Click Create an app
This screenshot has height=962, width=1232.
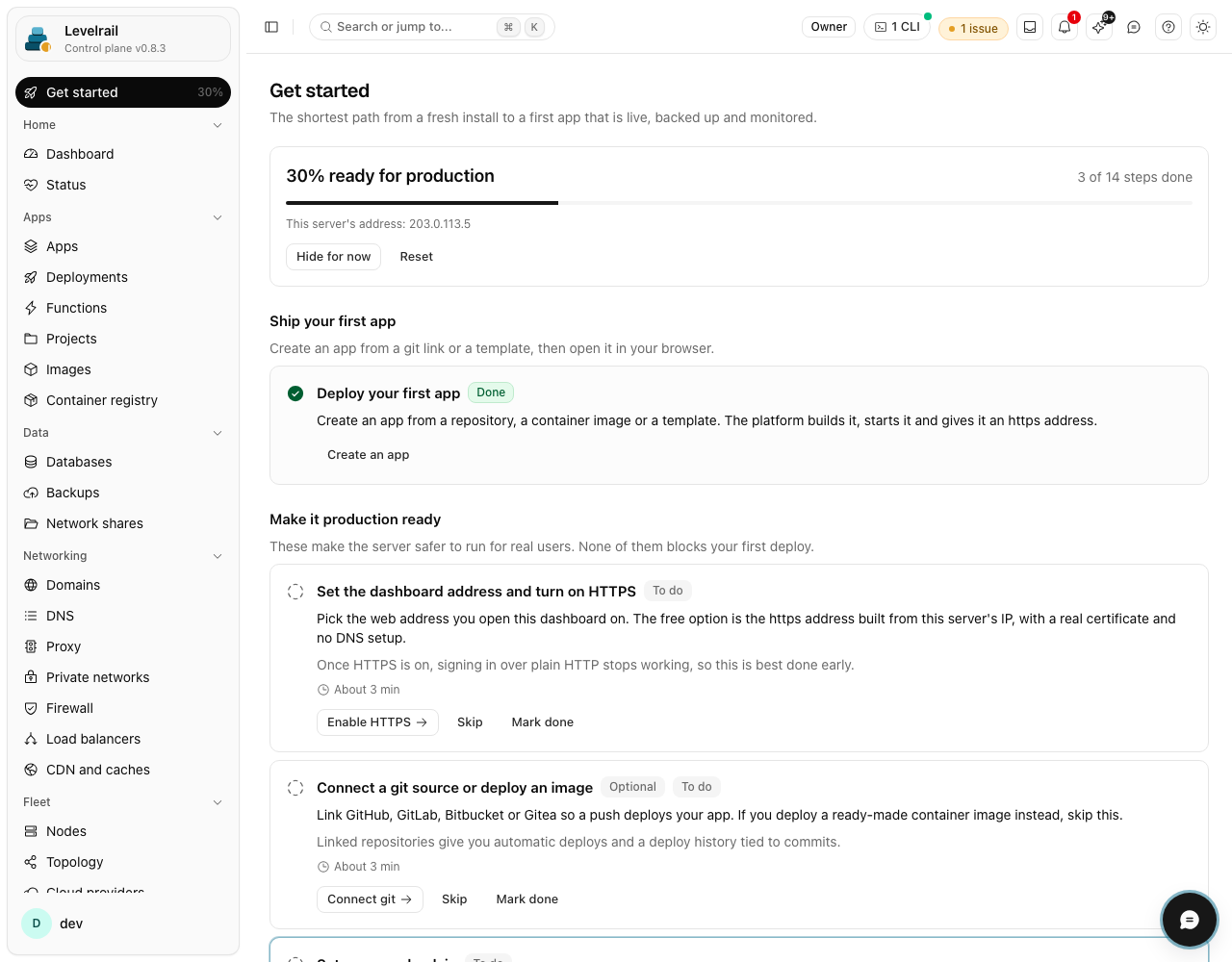click(368, 455)
